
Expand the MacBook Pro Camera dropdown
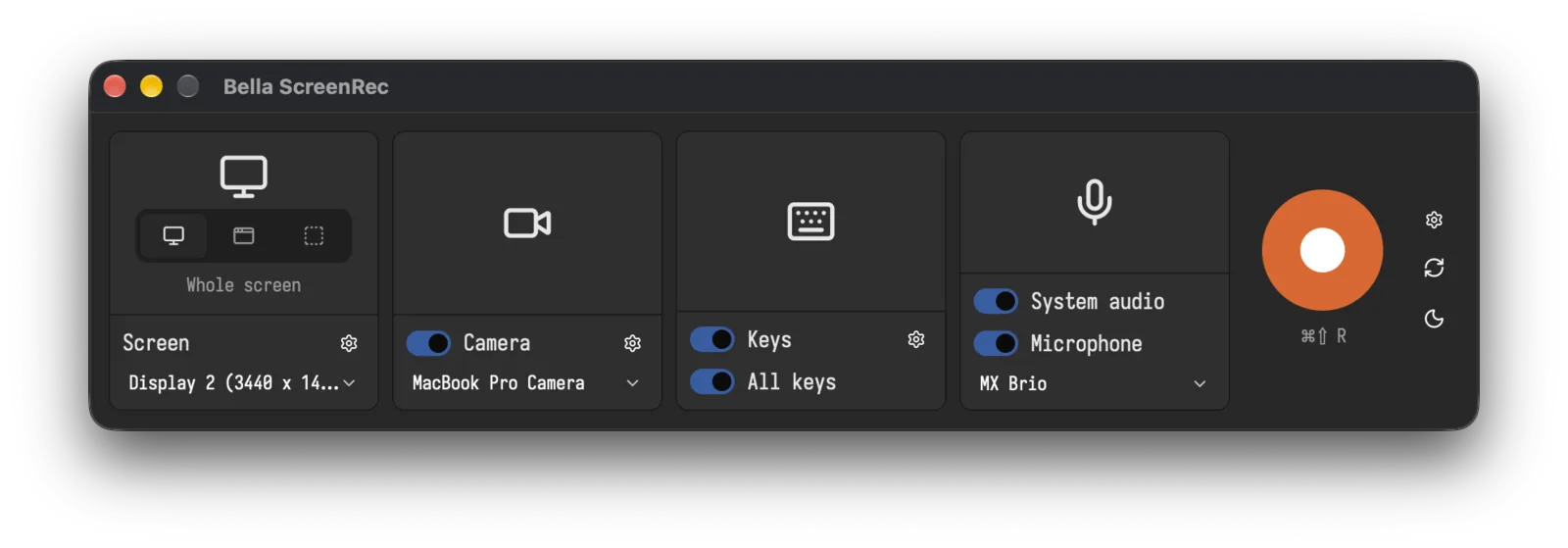click(526, 383)
